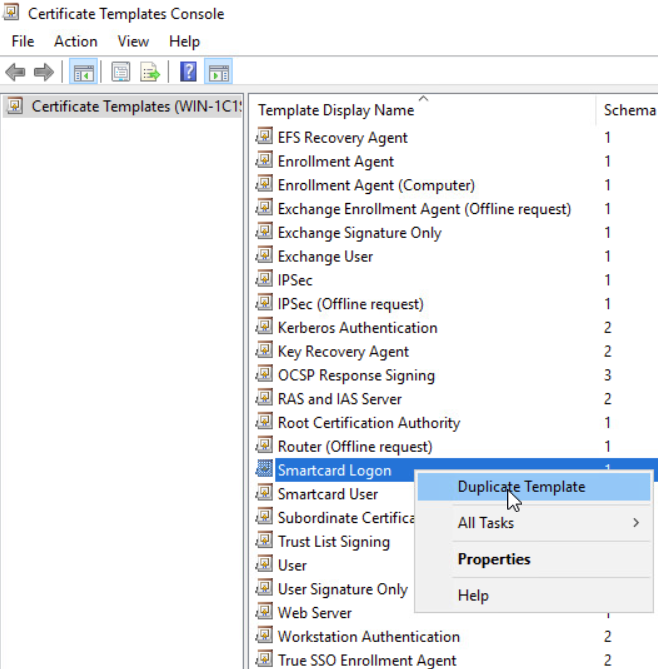Viewport: 658px width, 669px height.
Task: Click the Exchange Signature Only template icon
Action: click(265, 232)
